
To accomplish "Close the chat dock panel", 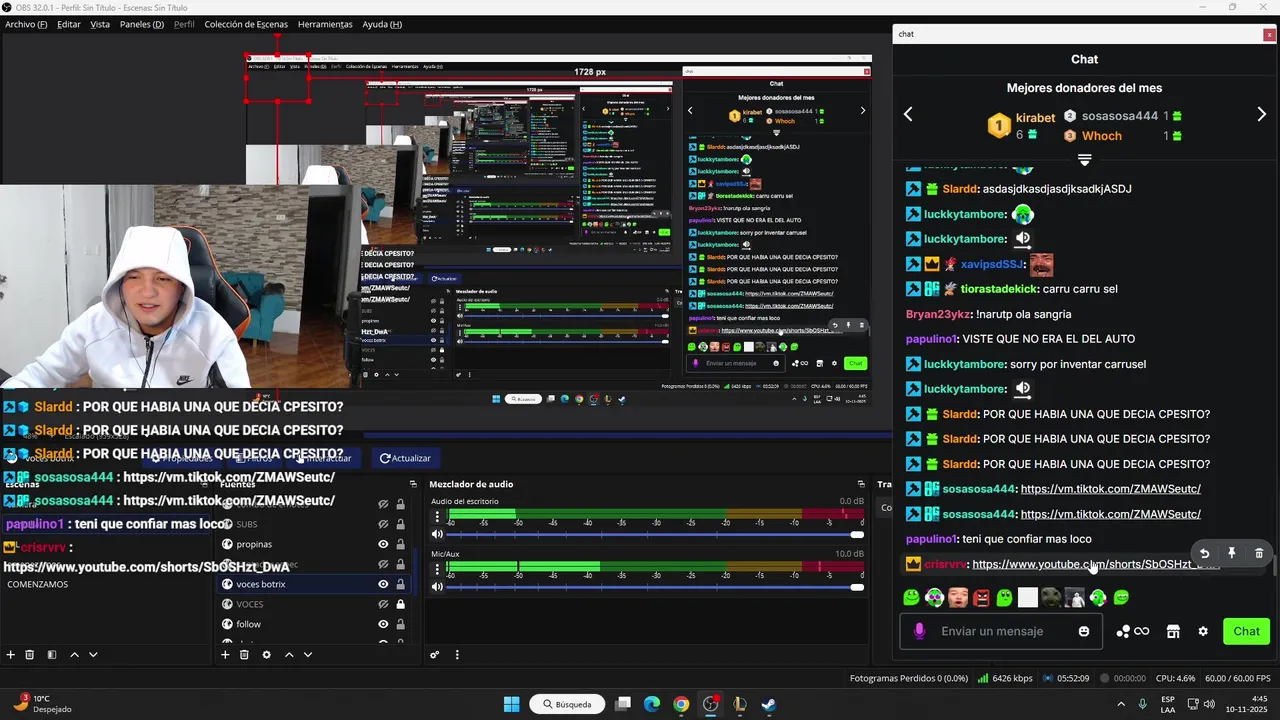I will [x=1269, y=34].
